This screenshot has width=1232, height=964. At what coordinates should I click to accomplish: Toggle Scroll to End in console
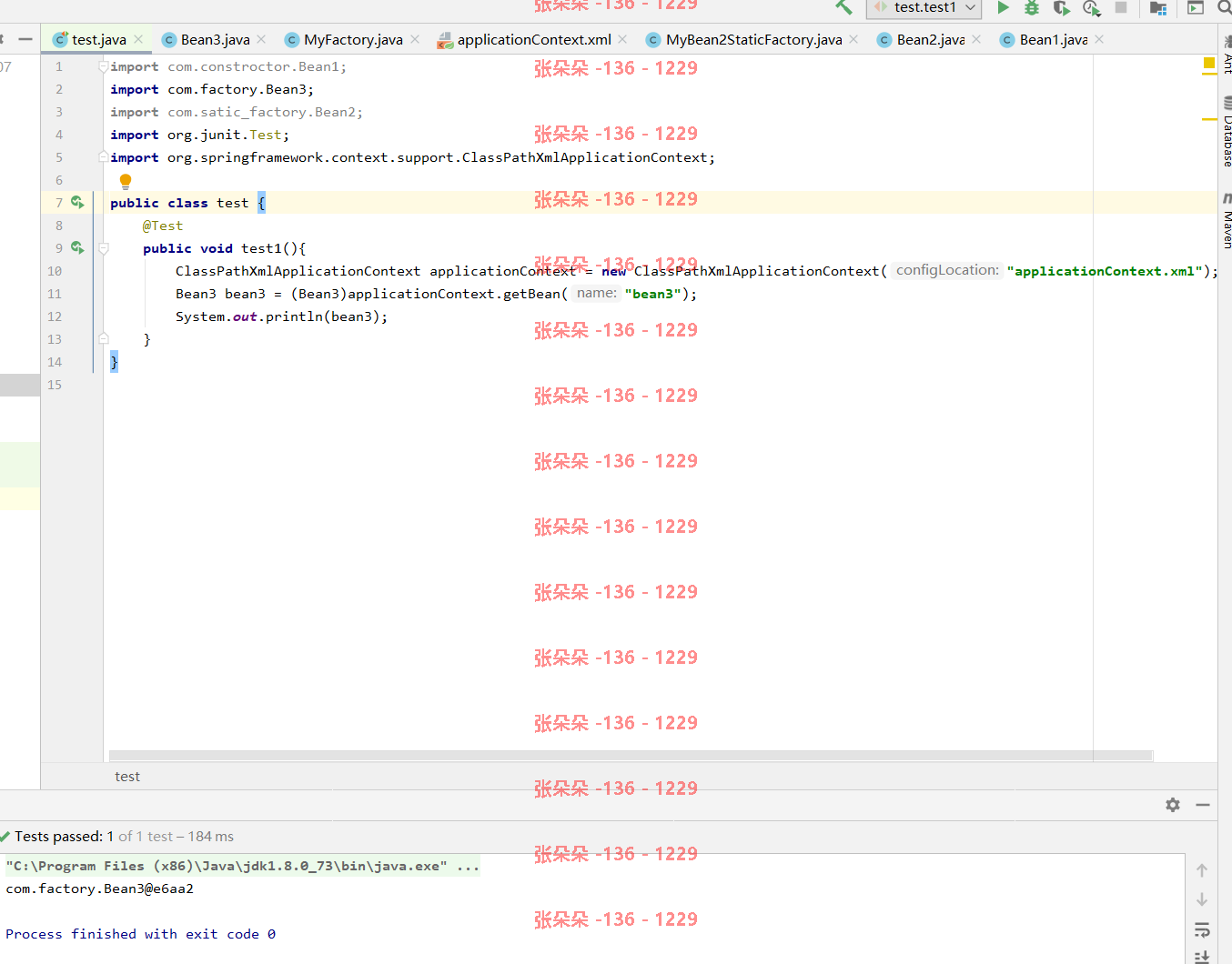(x=1202, y=957)
